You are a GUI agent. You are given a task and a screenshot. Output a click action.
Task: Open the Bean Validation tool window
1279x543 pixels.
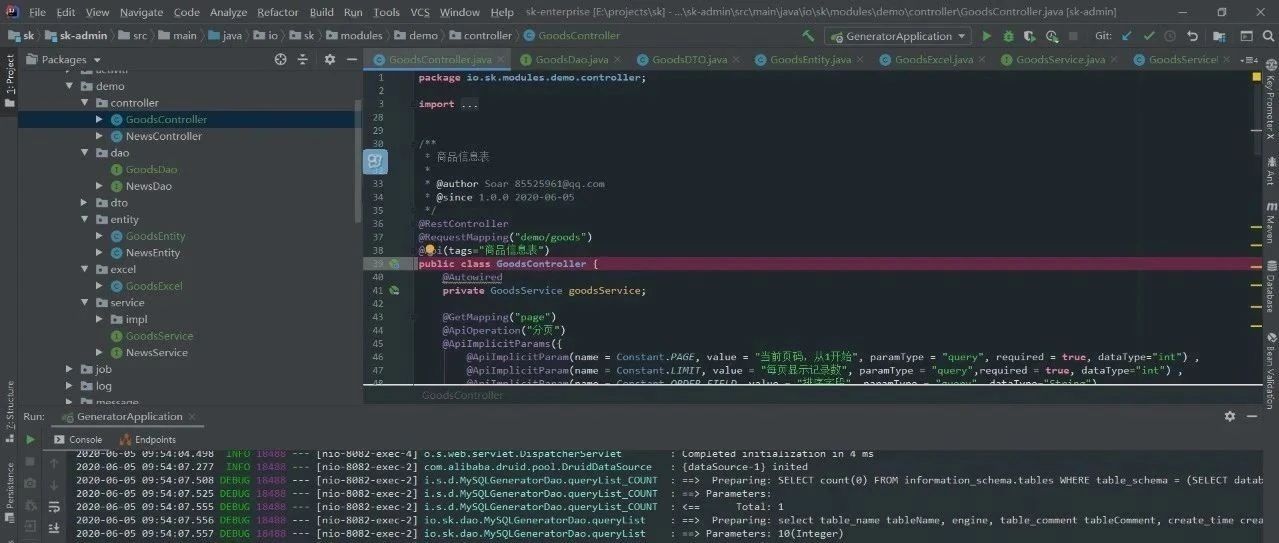click(1270, 370)
